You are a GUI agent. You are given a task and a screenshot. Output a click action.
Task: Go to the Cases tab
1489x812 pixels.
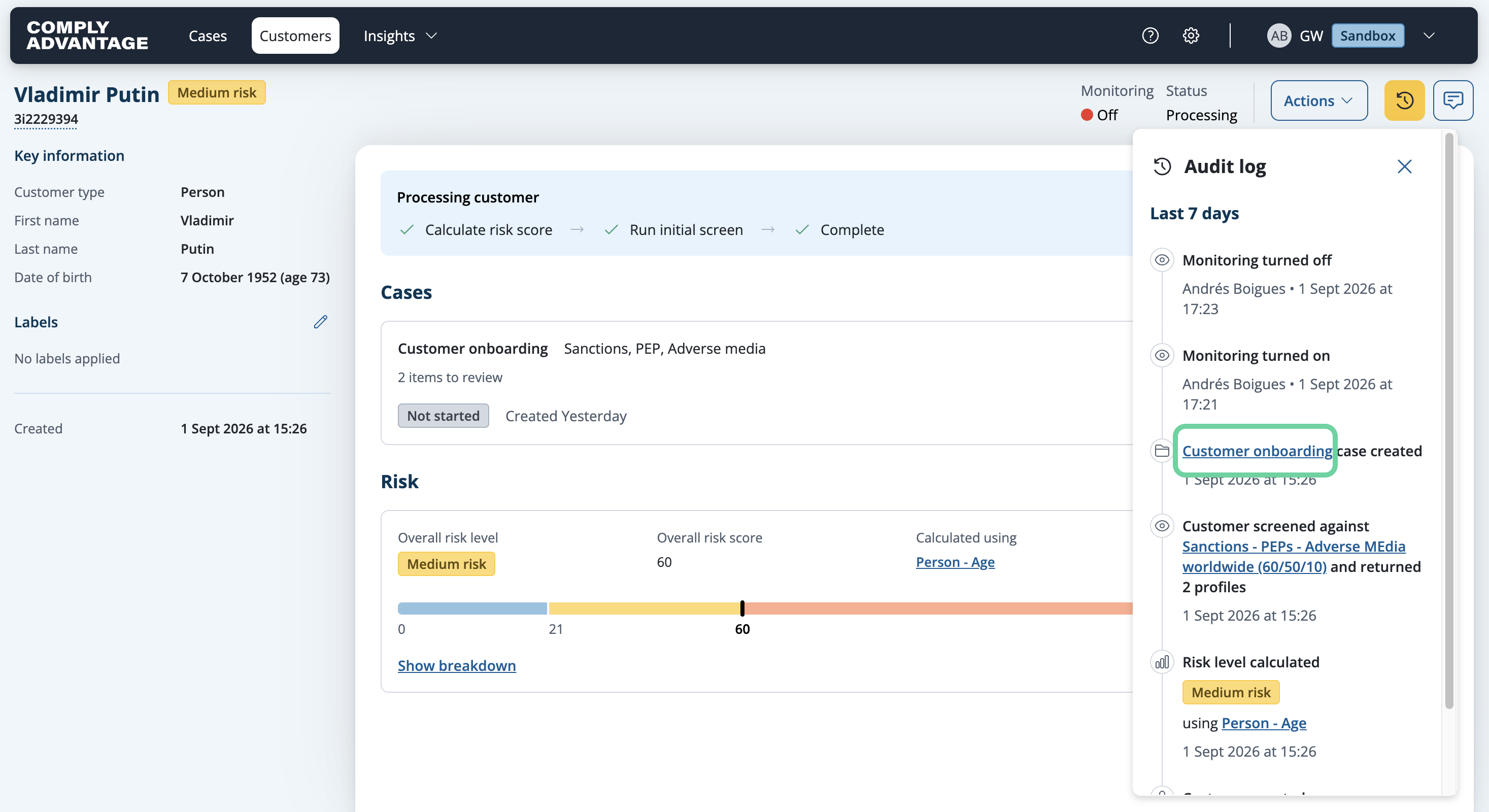208,36
